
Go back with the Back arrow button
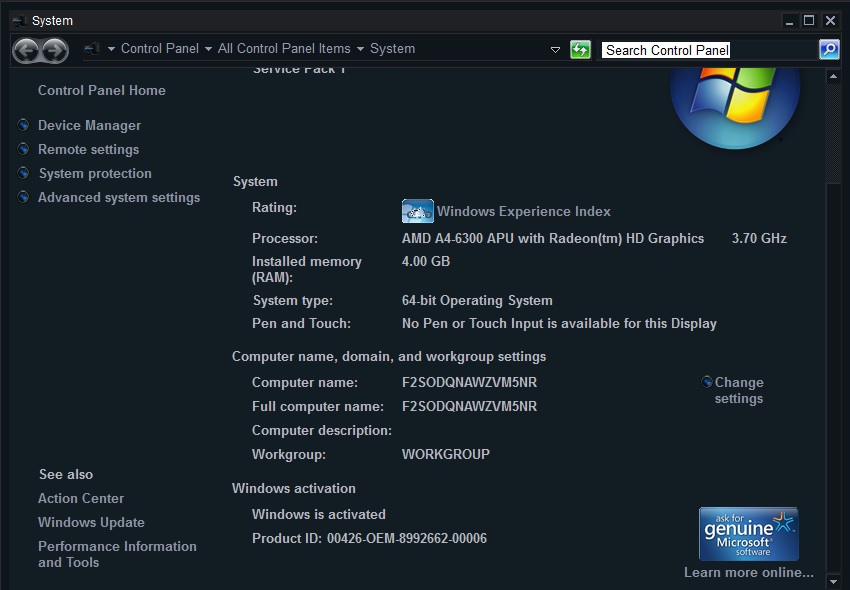click(26, 51)
